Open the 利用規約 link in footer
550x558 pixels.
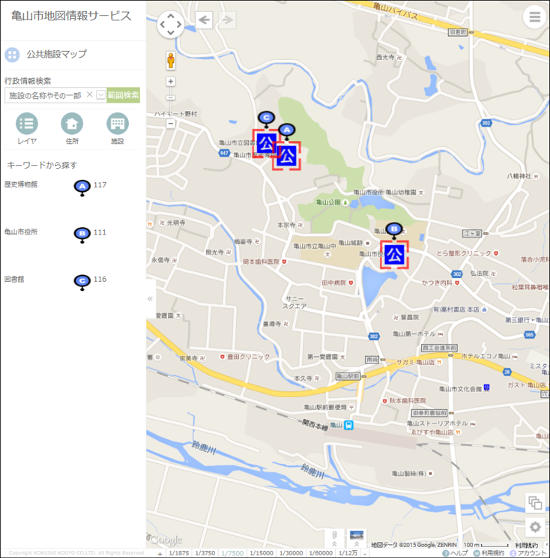click(x=489, y=553)
